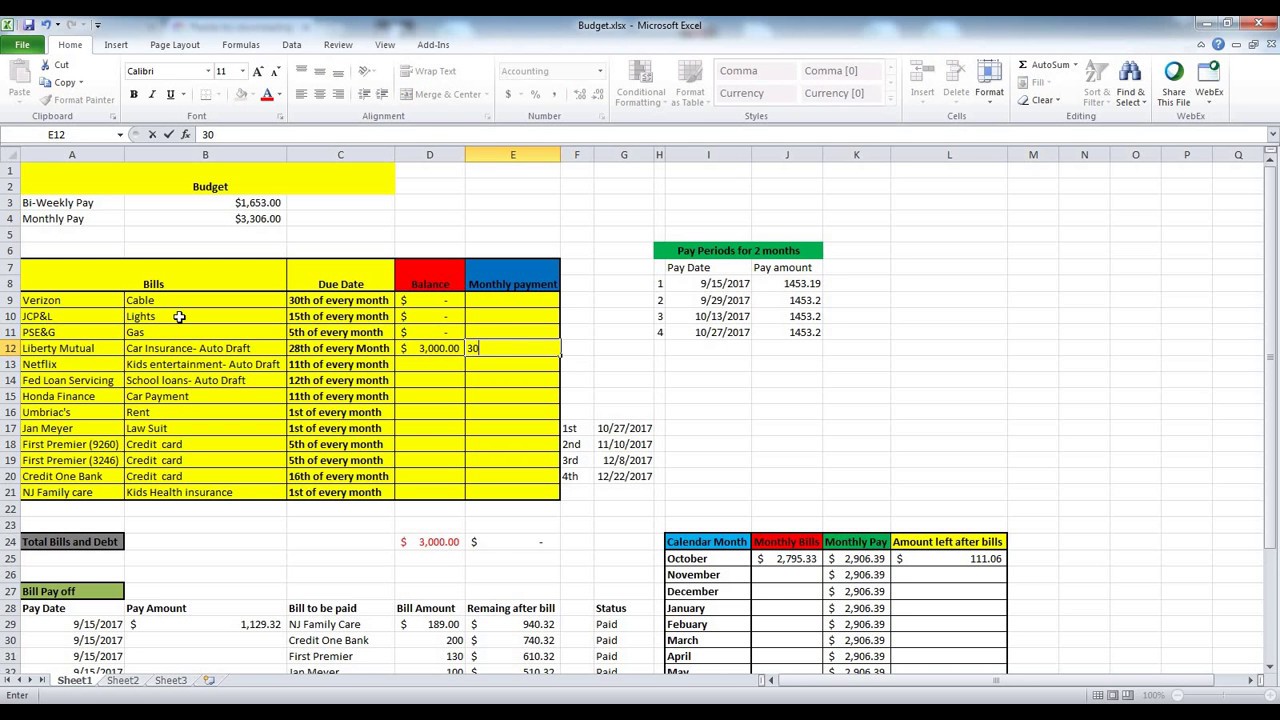Click the cell showing $3,306.00

(205, 219)
